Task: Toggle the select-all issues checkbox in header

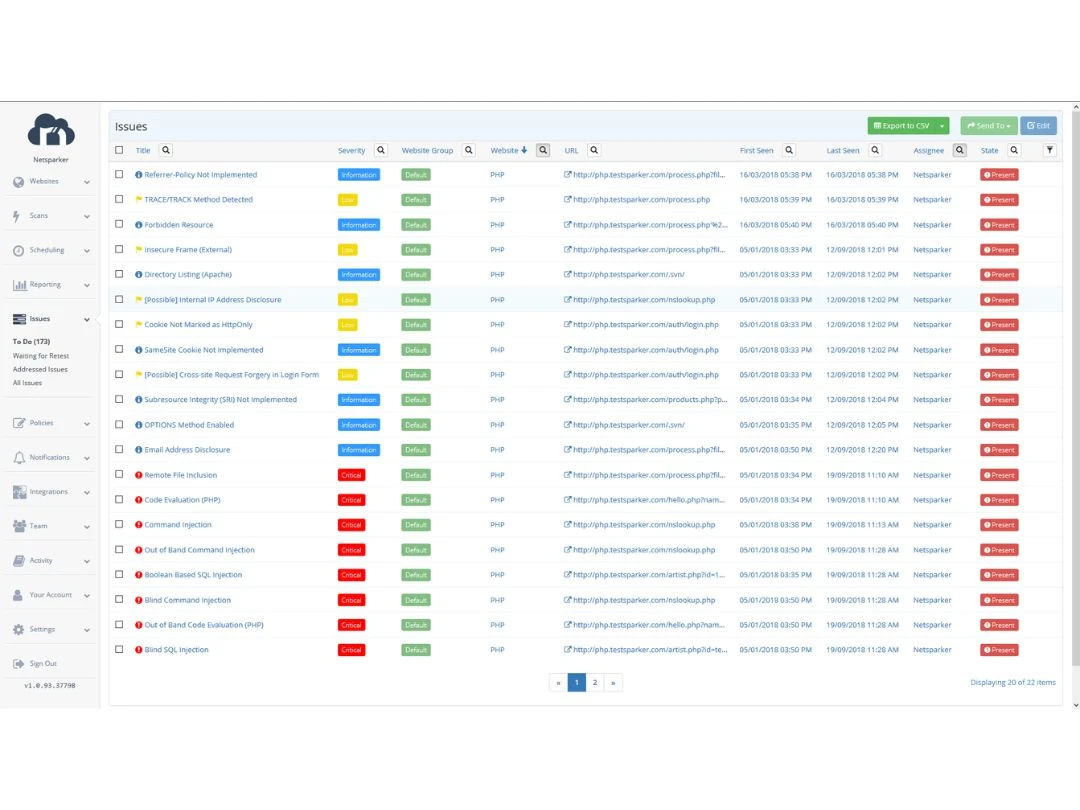Action: pos(119,150)
